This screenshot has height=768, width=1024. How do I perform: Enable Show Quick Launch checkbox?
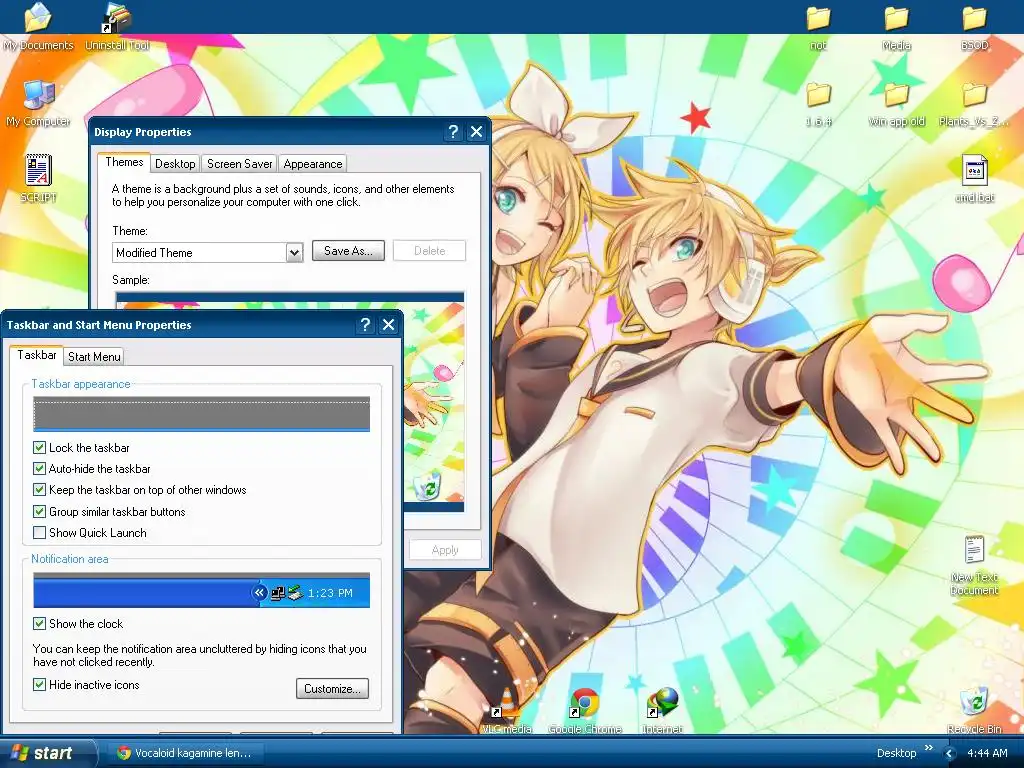39,532
